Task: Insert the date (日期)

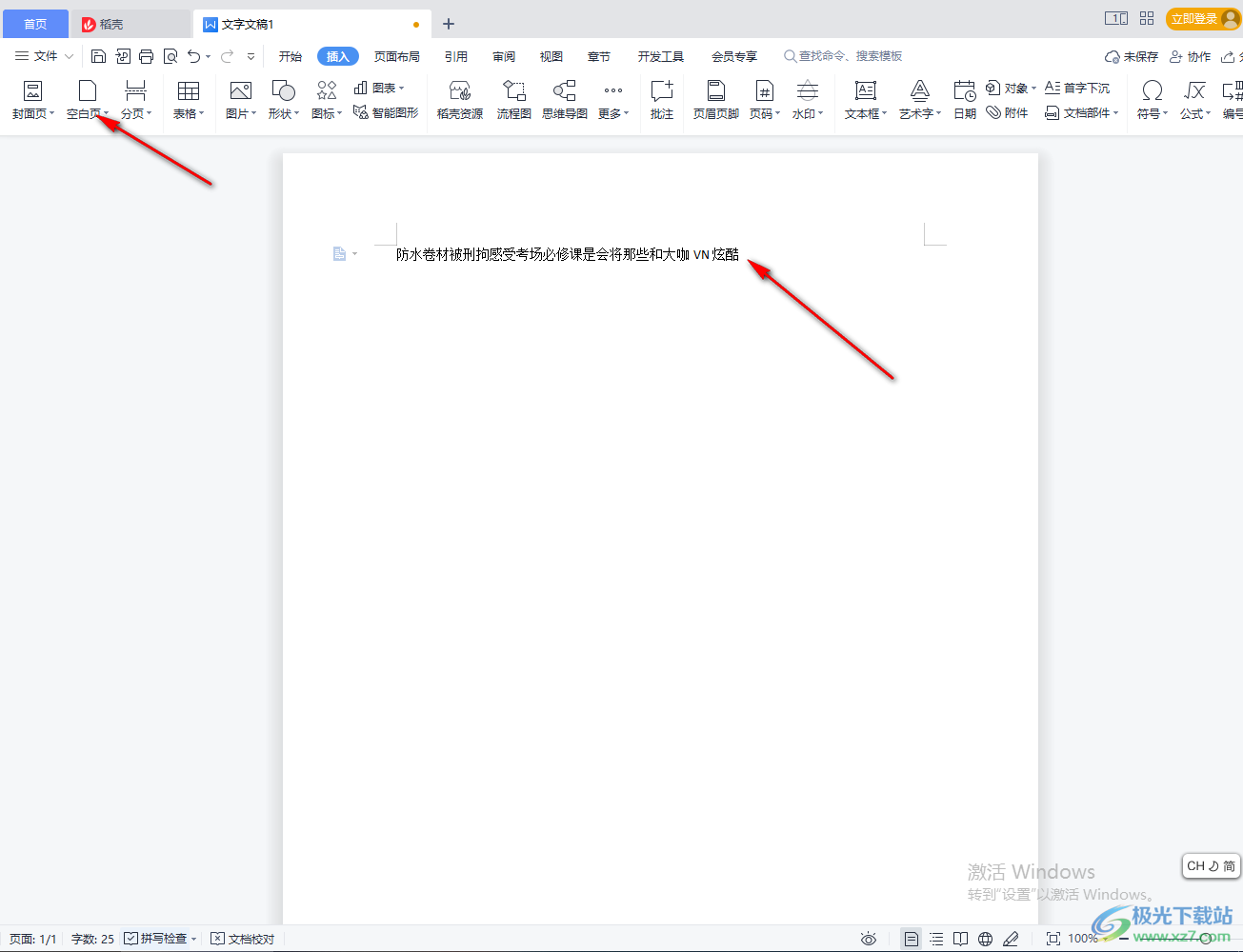Action: pos(965,100)
